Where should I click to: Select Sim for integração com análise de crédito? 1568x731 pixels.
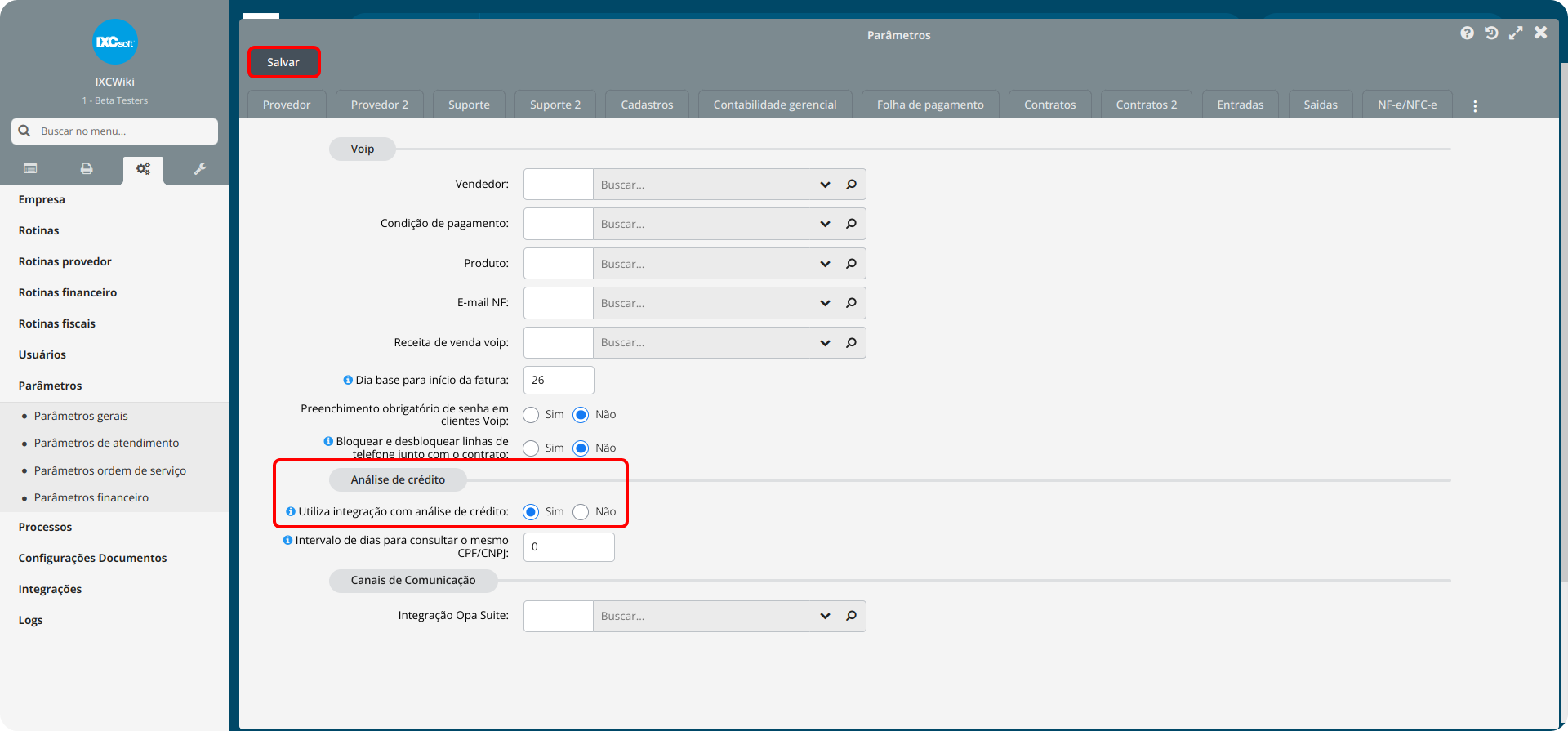(531, 512)
